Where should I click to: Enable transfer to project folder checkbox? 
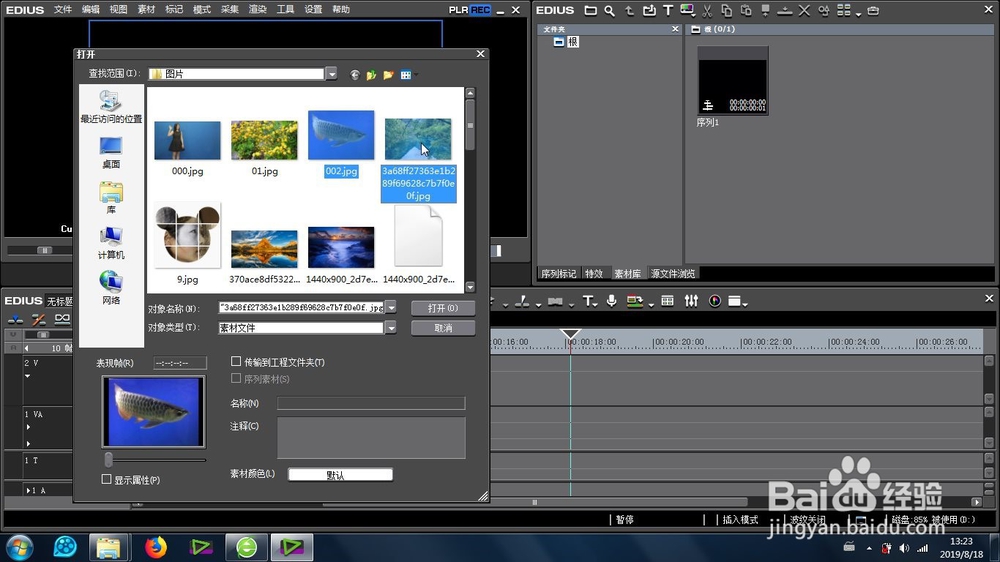[236, 362]
